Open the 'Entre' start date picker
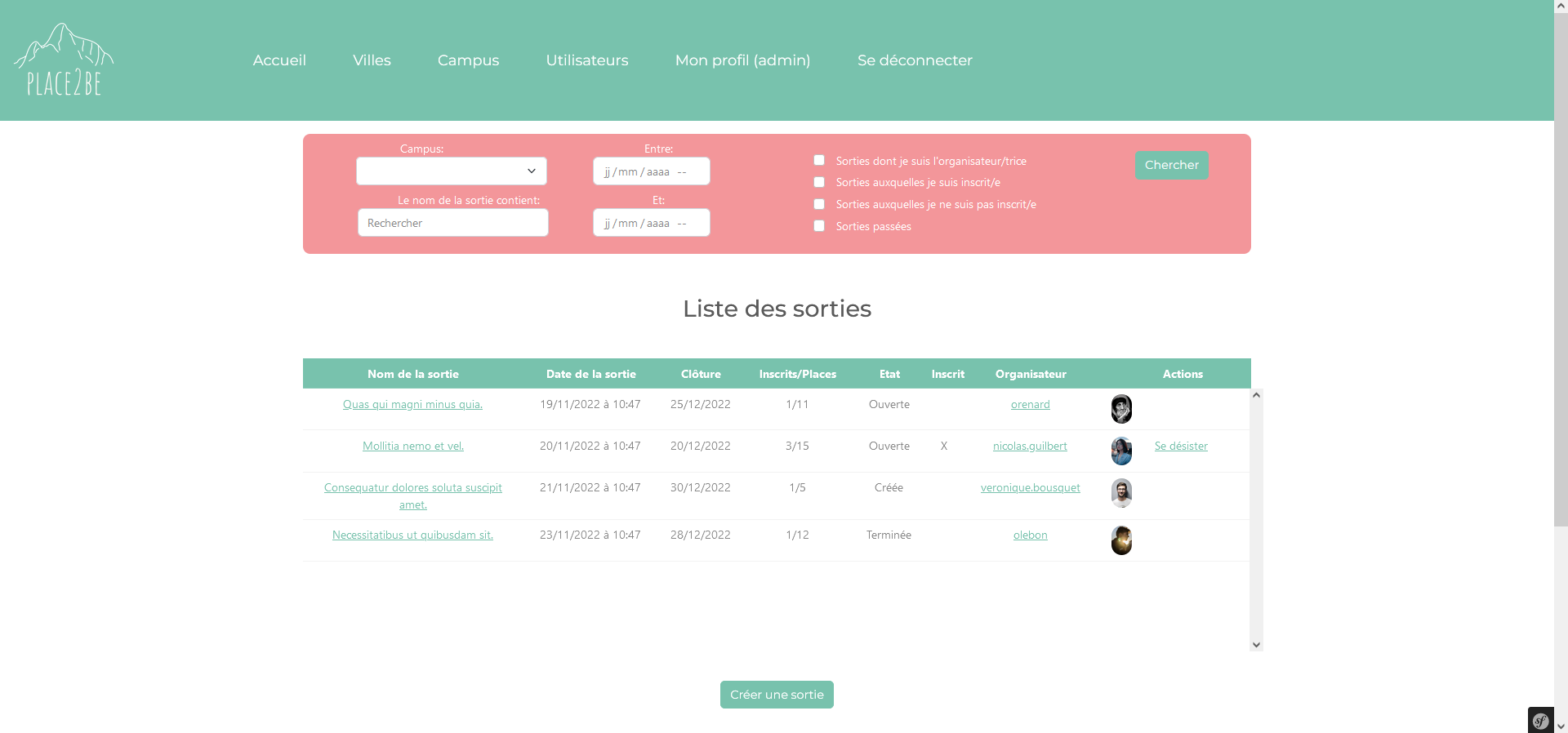Viewport: 1568px width, 733px height. coord(651,171)
